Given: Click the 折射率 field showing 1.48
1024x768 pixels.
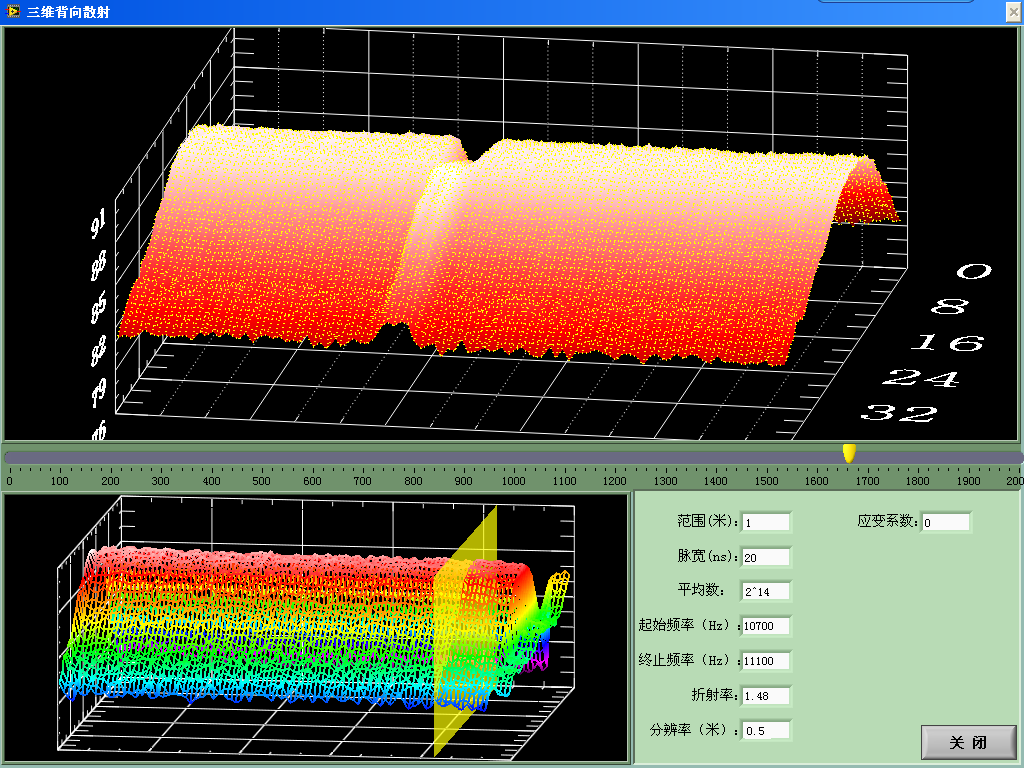Looking at the screenshot, I should tap(766, 696).
